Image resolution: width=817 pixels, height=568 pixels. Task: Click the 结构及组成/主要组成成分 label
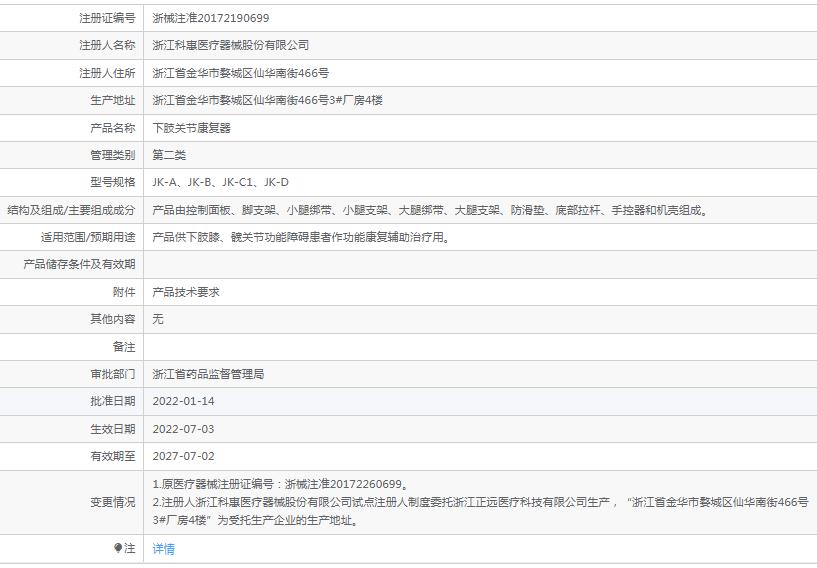(71, 210)
